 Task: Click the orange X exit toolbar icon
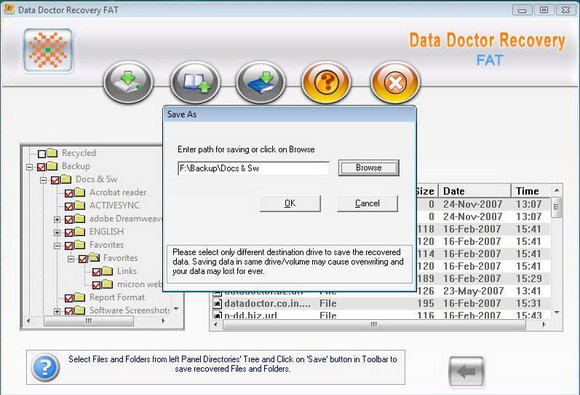coord(395,82)
